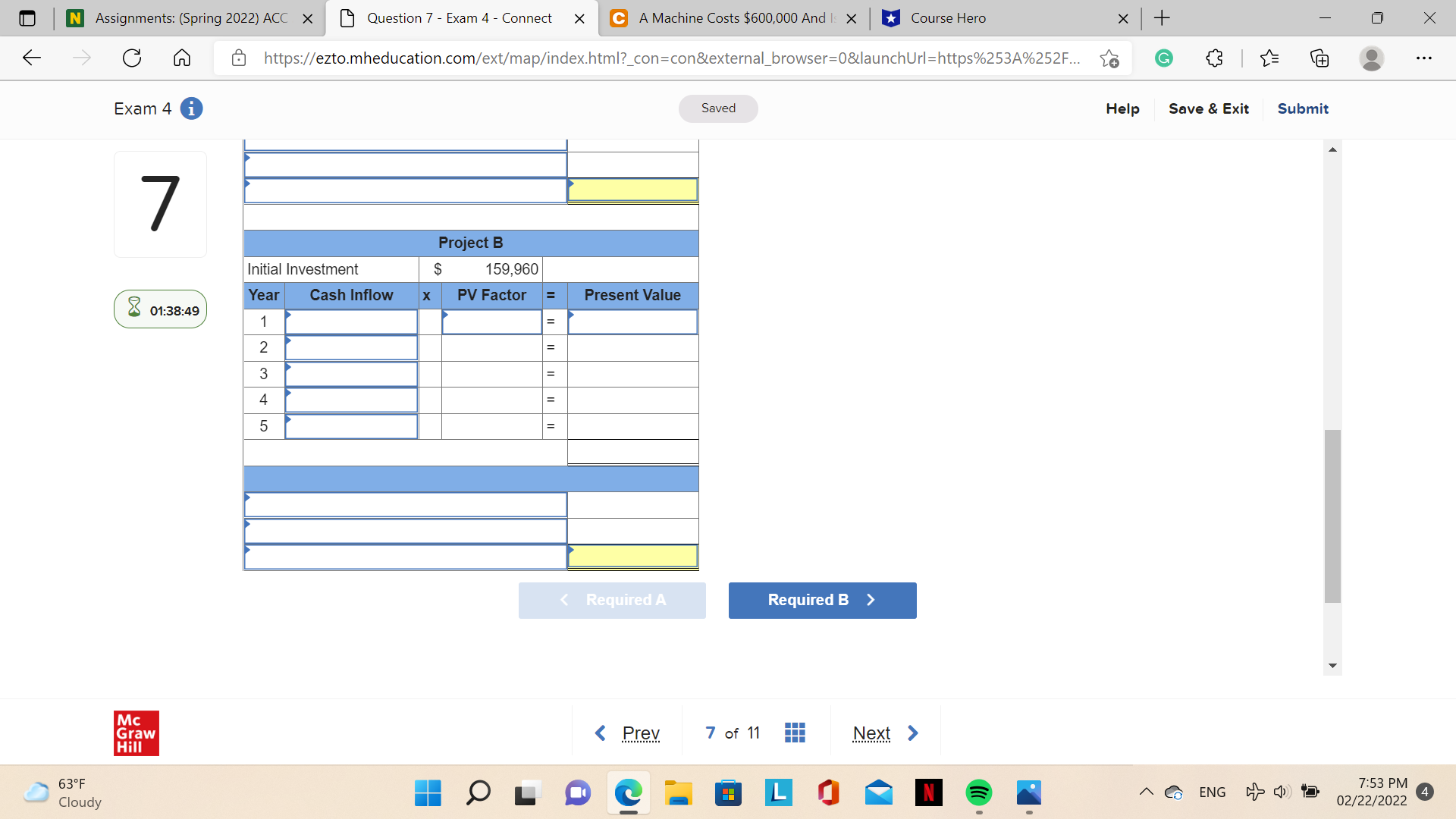
Task: Refresh the current page
Action: pyautogui.click(x=132, y=58)
